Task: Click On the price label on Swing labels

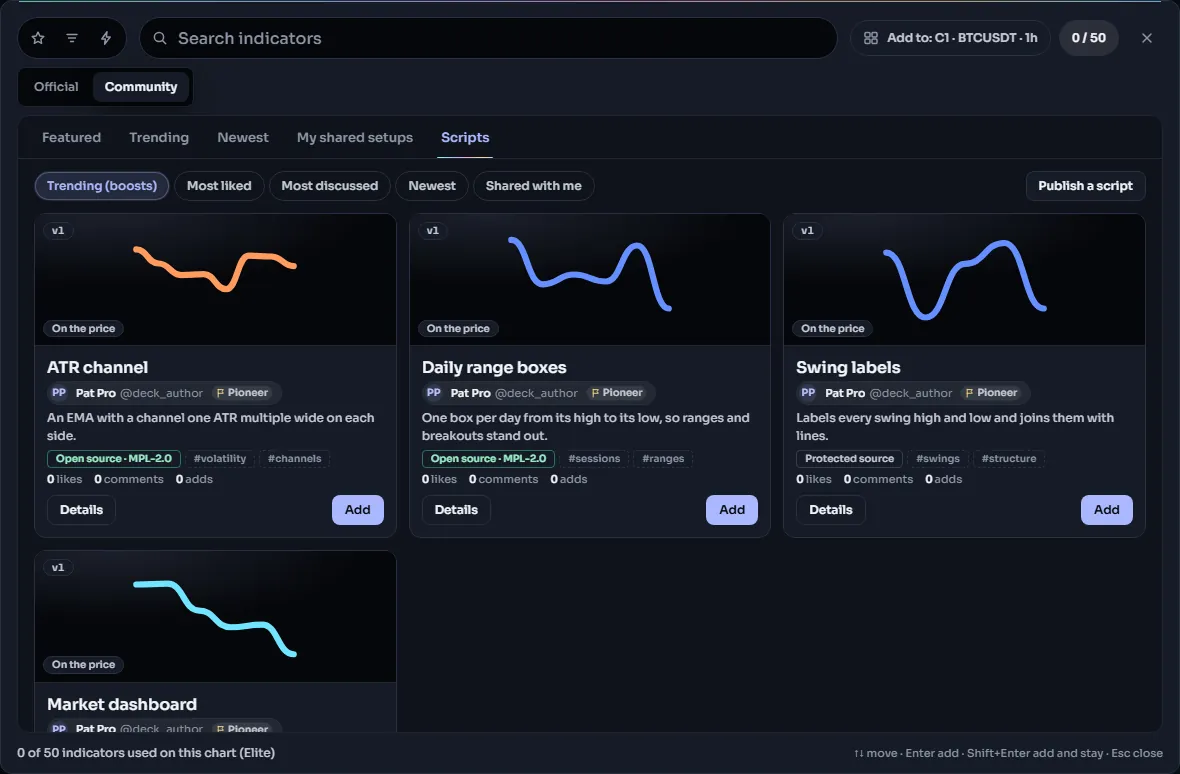Action: coord(832,329)
